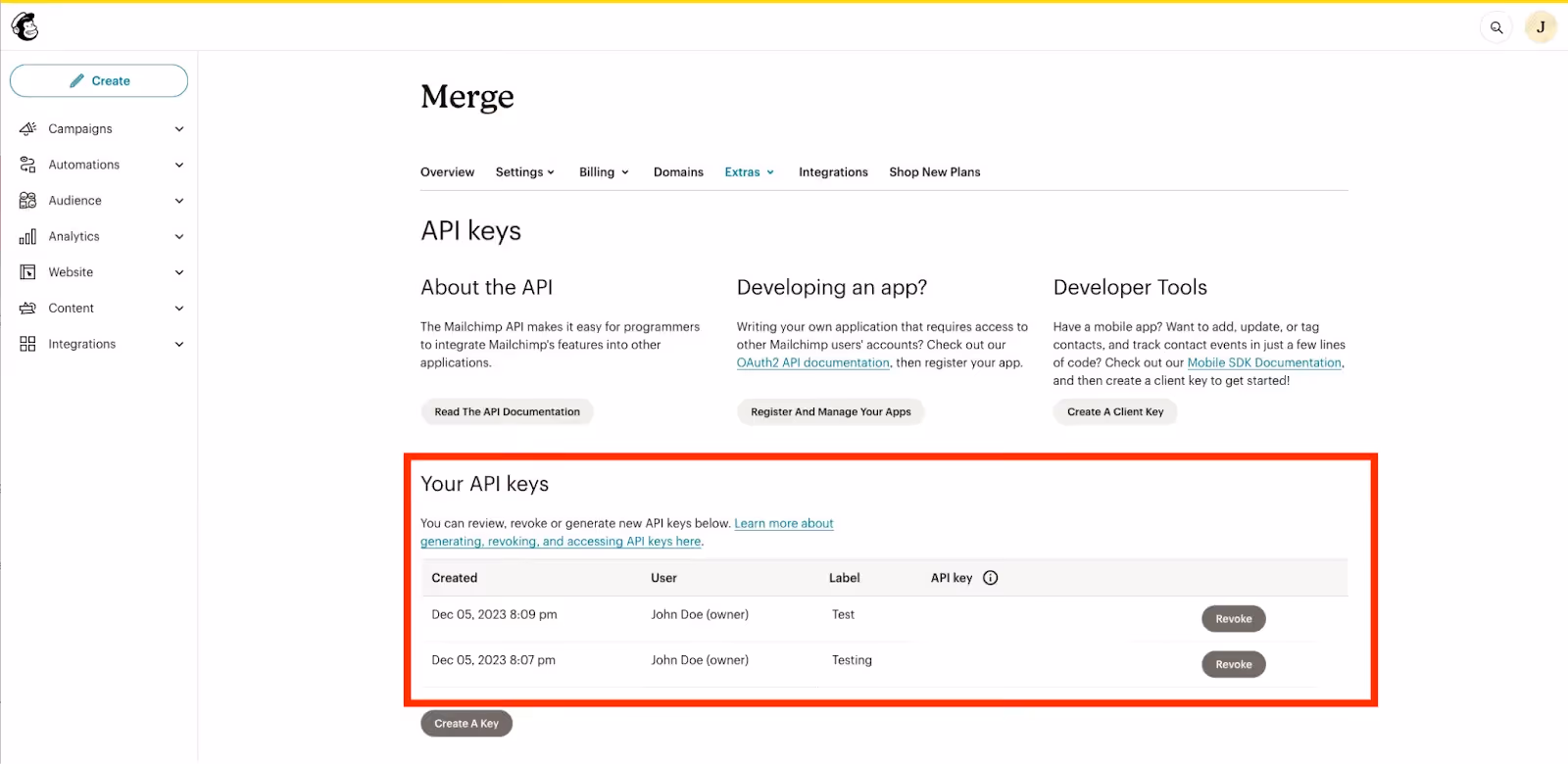This screenshot has height=764, width=1568.
Task: Open OAuth2 API documentation link
Action: [x=813, y=362]
